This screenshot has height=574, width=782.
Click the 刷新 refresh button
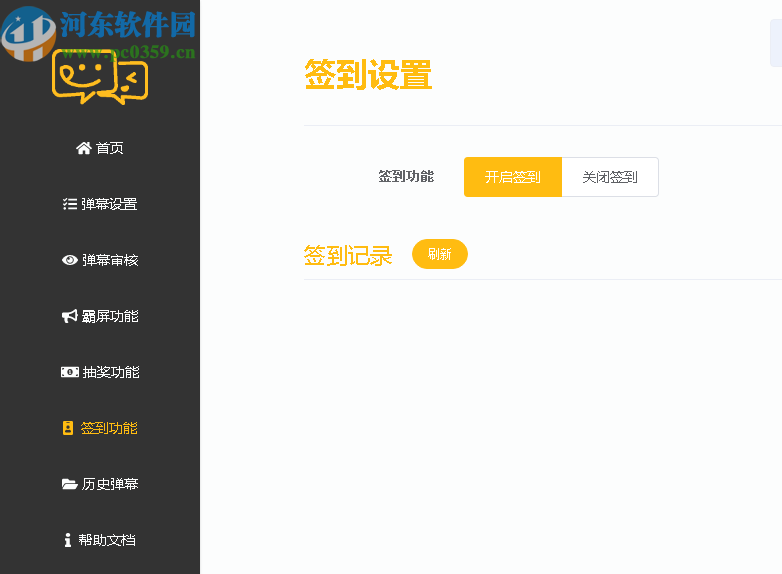[x=439, y=254]
